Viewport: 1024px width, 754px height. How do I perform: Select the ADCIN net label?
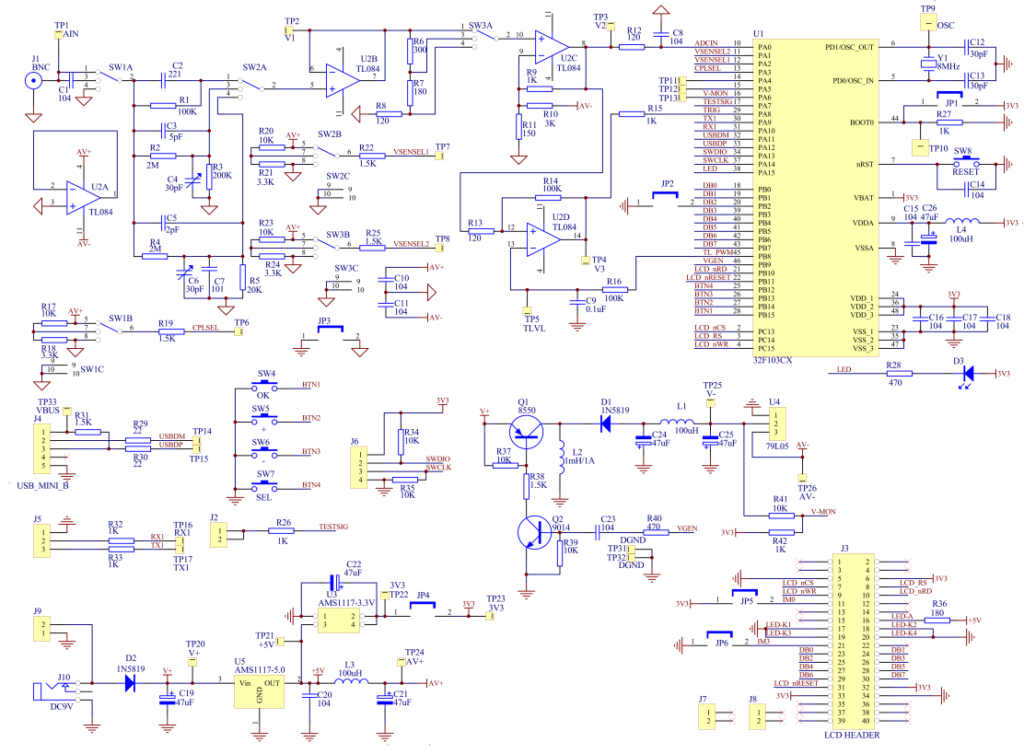pos(706,44)
